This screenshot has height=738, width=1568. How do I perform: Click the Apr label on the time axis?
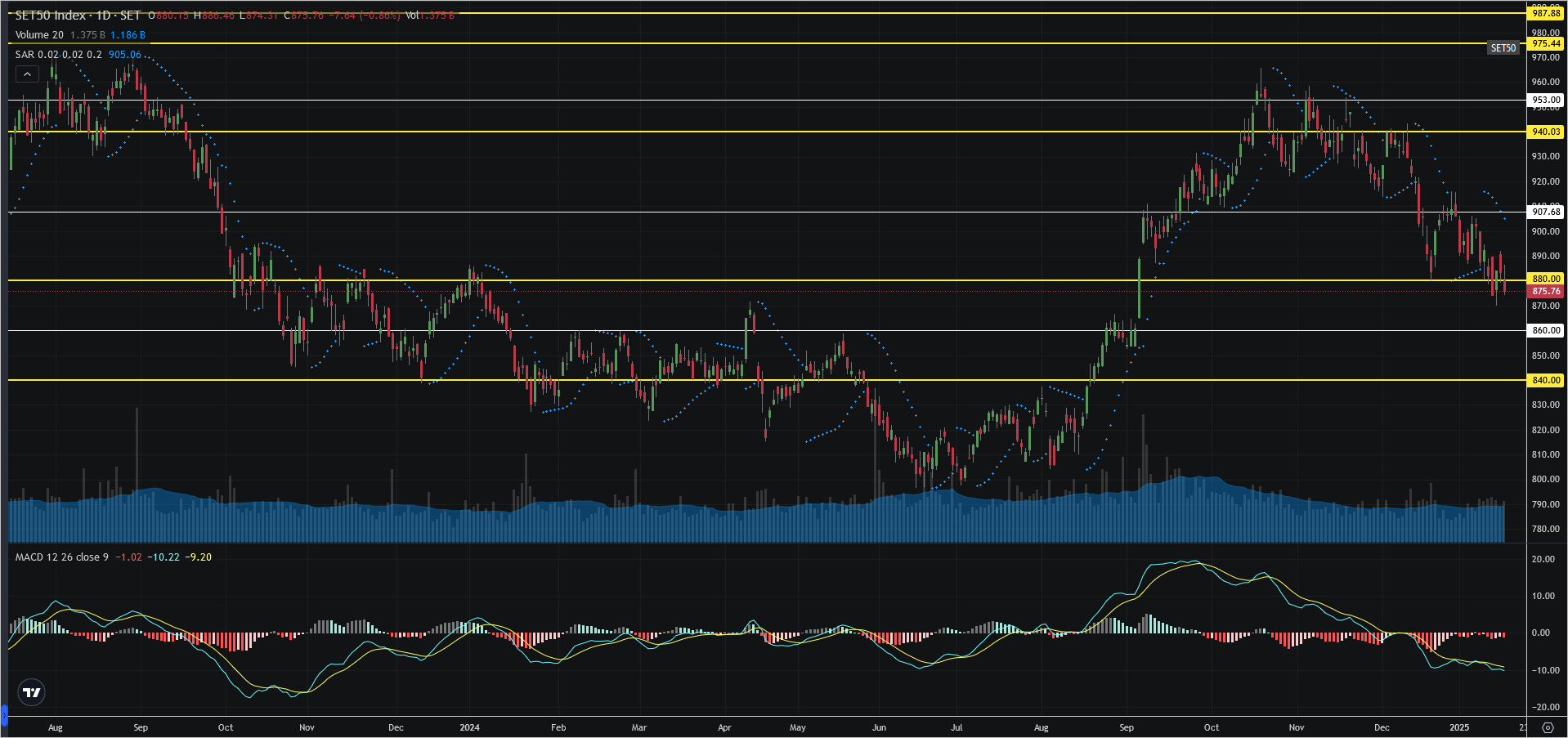[724, 727]
